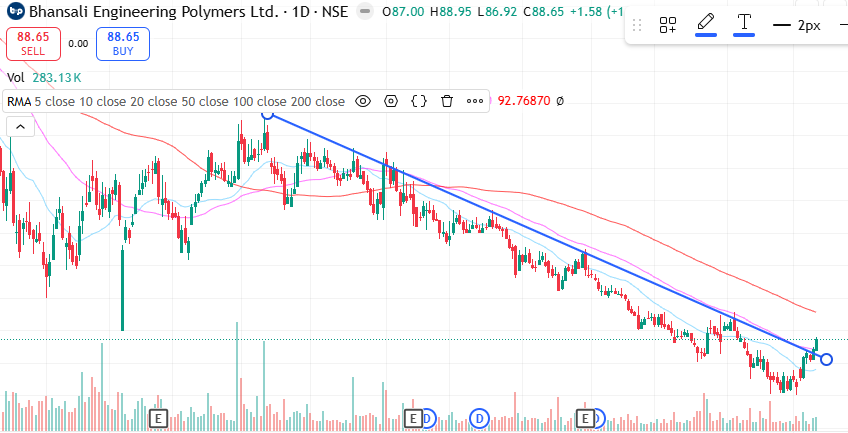Image resolution: width=848 pixels, height=433 pixels.
Task: Open drawing templates icon in floating toolbar
Action: (668, 25)
